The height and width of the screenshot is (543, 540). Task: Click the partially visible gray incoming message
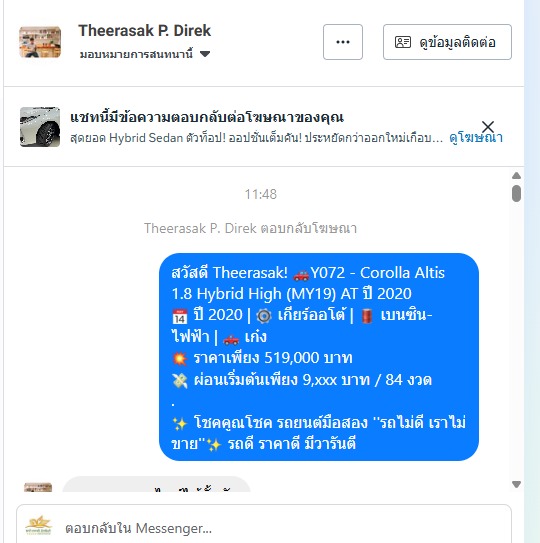click(x=156, y=484)
